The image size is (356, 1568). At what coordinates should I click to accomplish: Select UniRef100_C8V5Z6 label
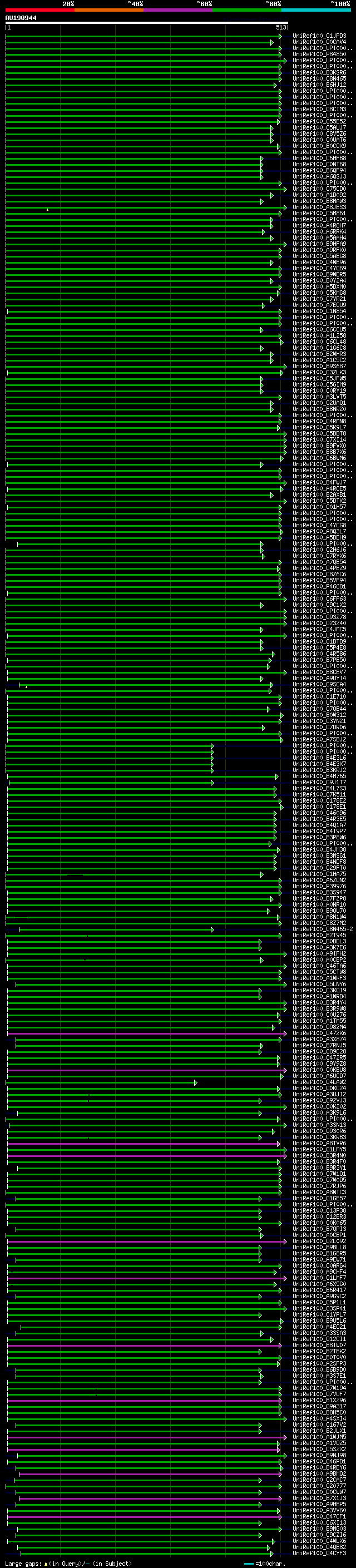[x=319, y=134]
